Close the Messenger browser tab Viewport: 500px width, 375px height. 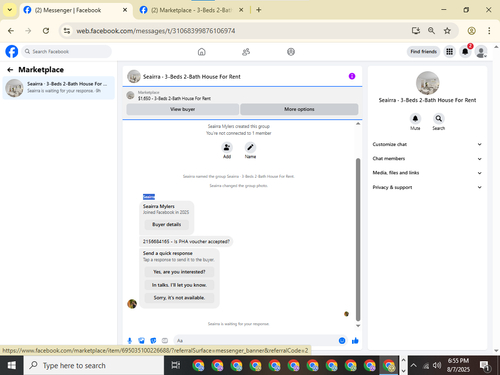pos(125,10)
